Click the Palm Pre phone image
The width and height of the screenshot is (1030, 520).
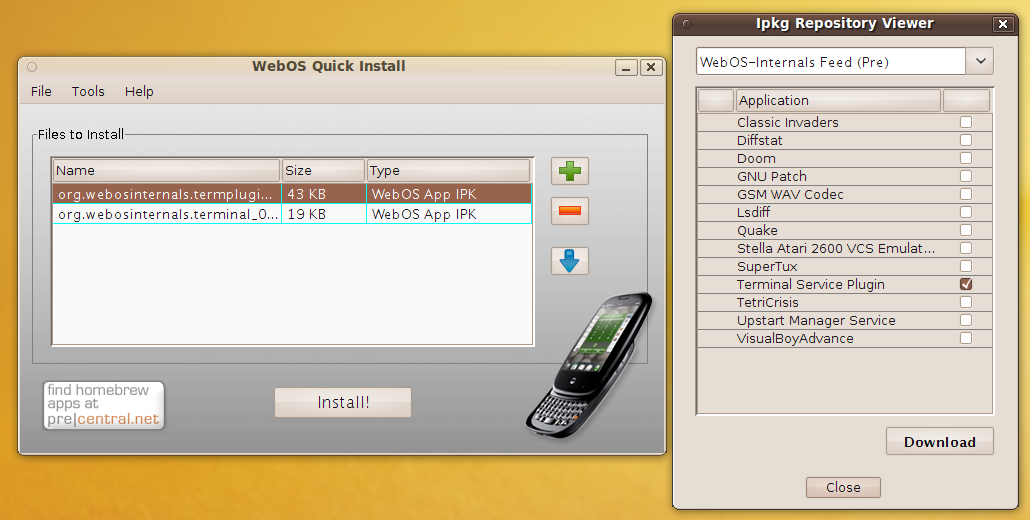click(x=590, y=365)
